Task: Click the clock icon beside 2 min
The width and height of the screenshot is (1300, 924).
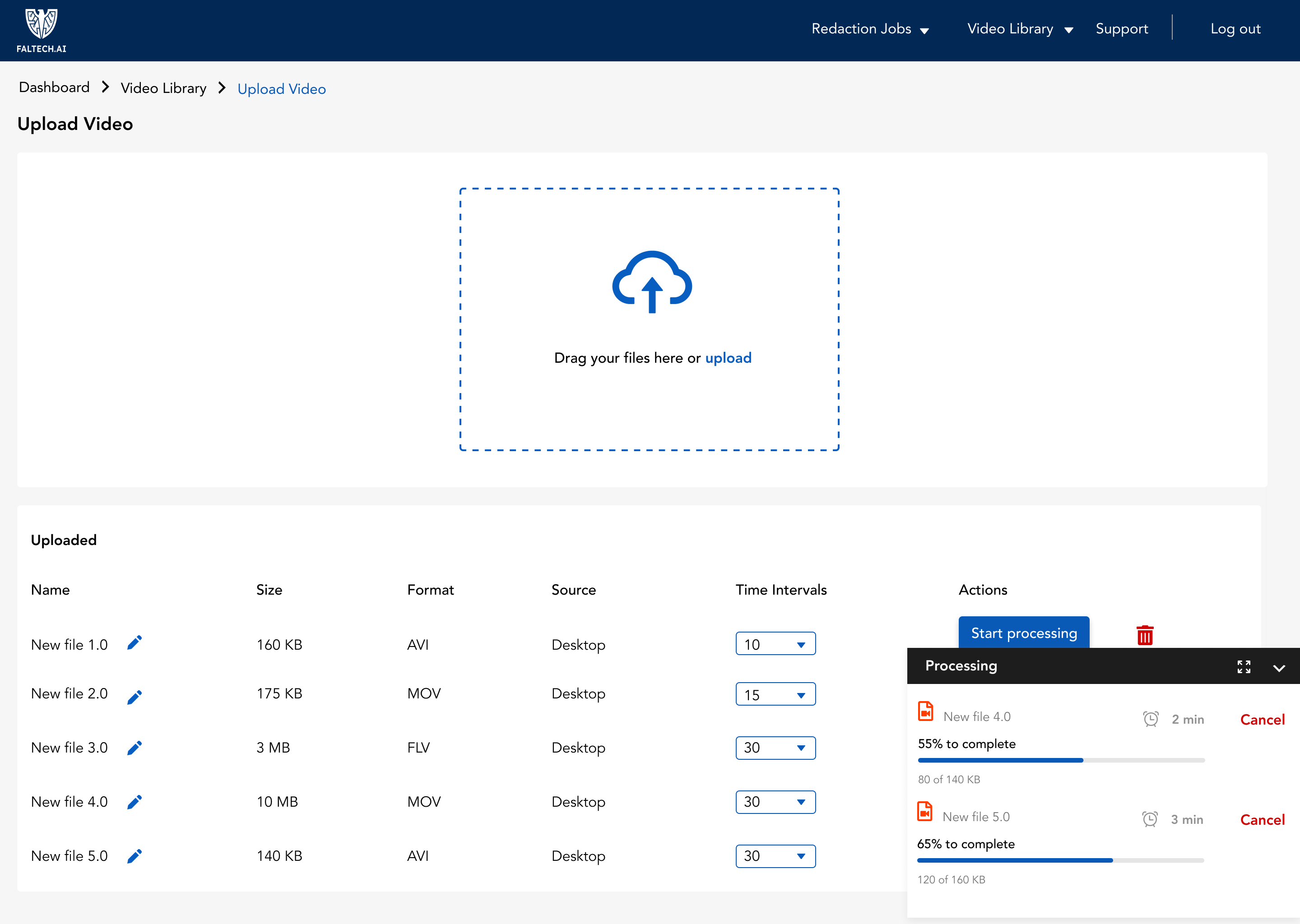Action: pos(1151,719)
